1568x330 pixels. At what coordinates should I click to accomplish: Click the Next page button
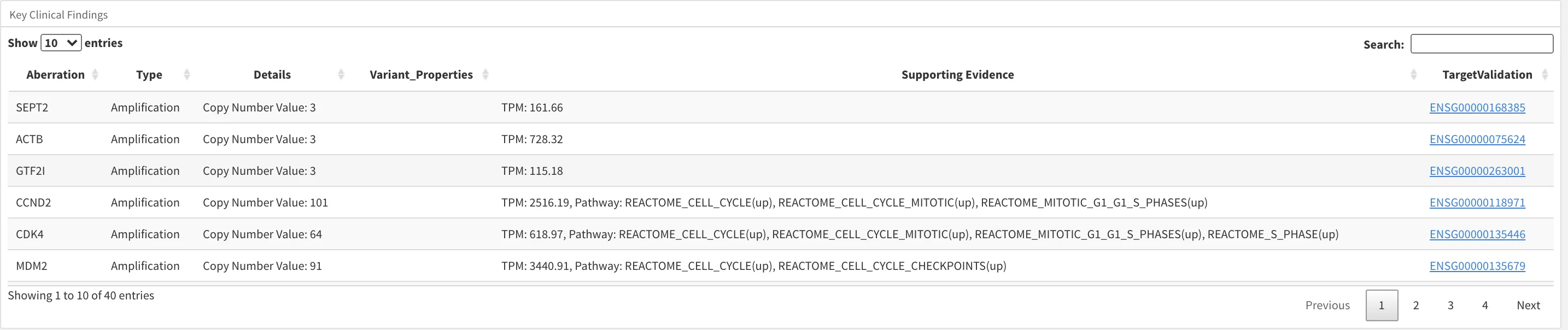1528,305
